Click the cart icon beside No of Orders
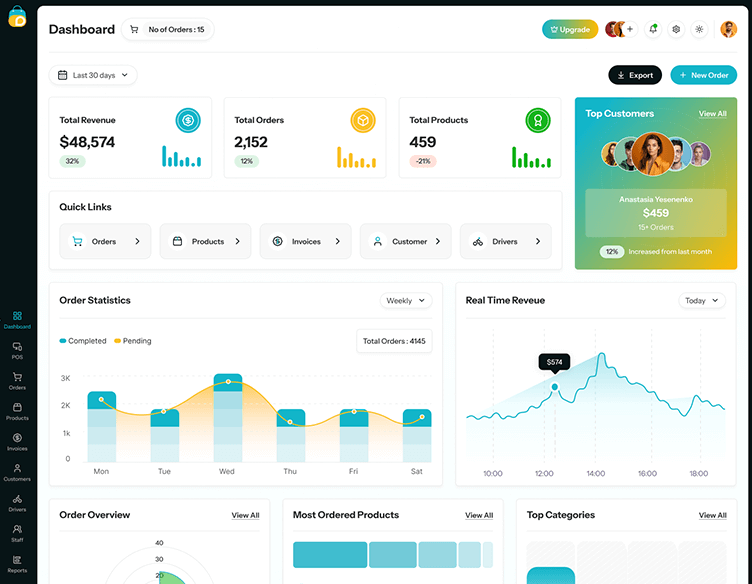The height and width of the screenshot is (584, 752). click(134, 30)
